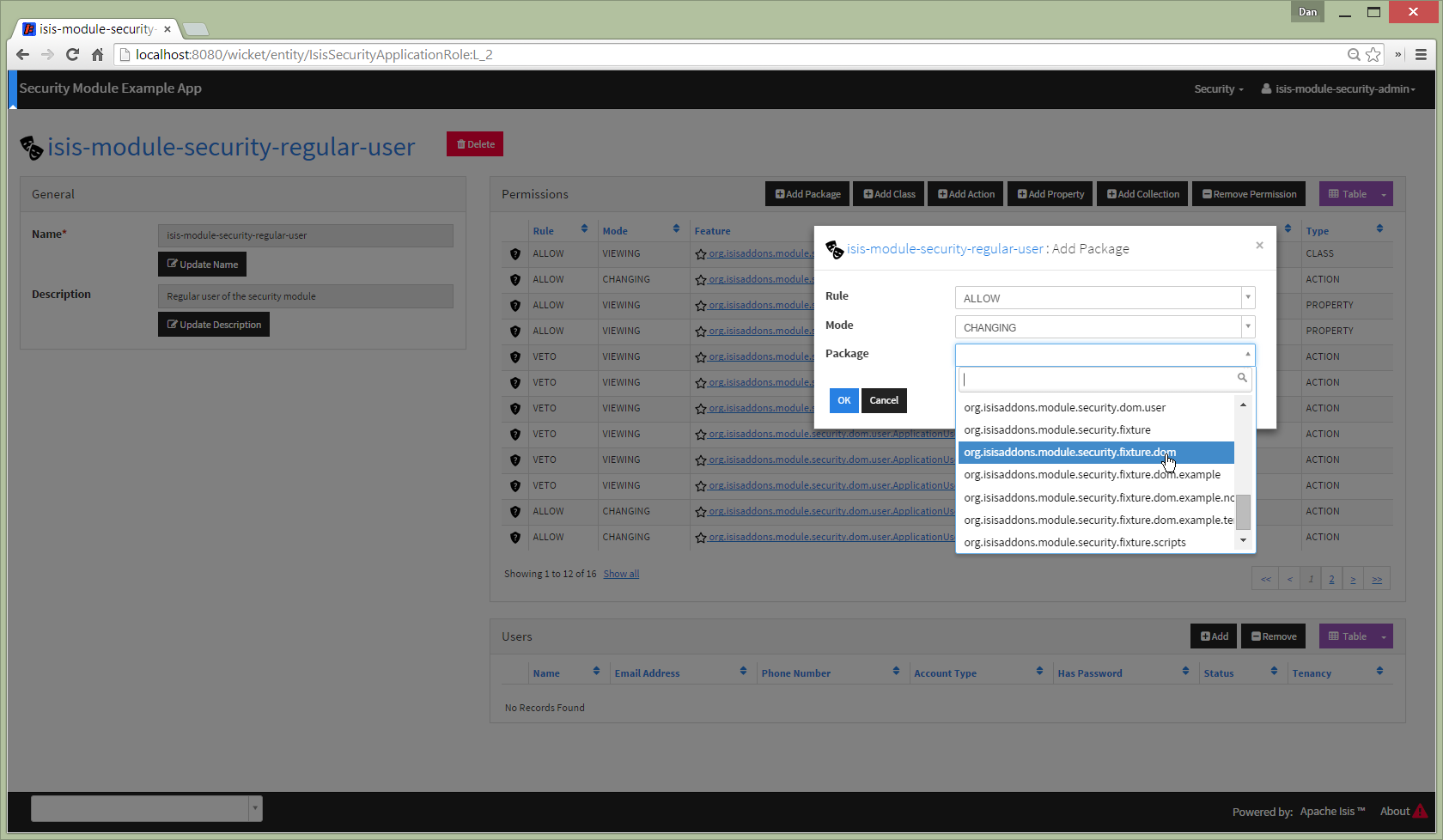
Task: Click the theater masks icon beside the role title
Action: 31,148
